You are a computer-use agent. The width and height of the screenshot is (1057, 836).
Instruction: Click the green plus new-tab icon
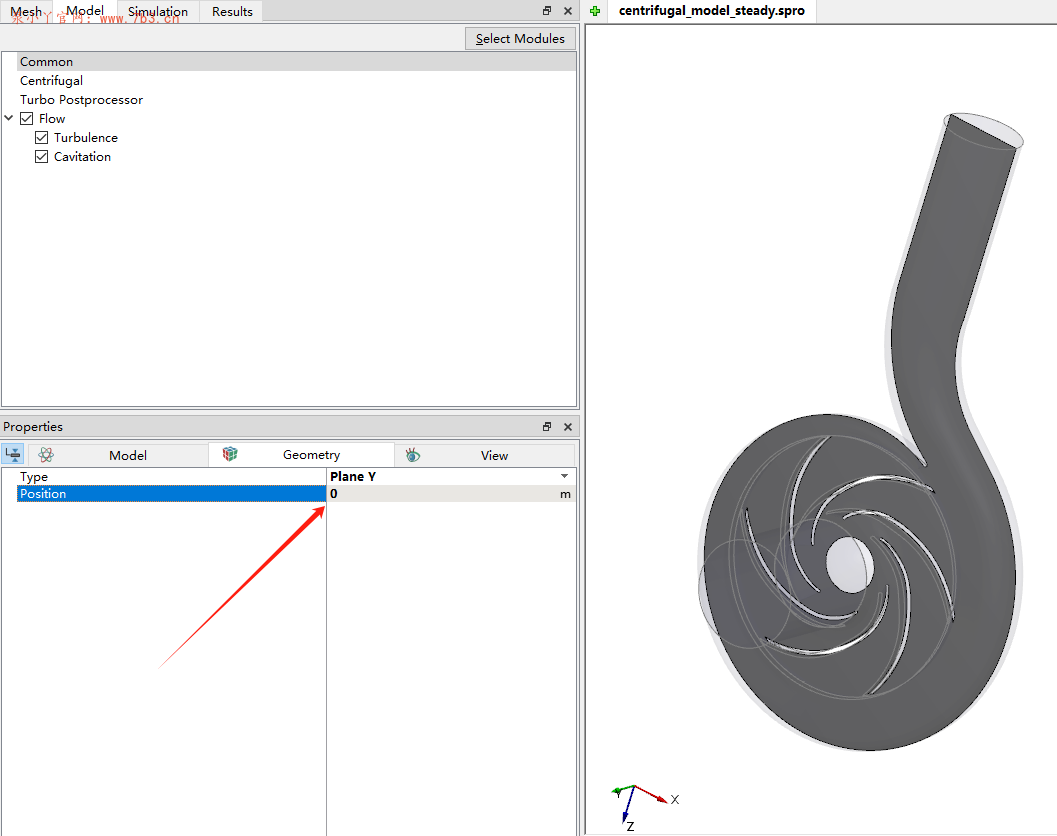595,11
